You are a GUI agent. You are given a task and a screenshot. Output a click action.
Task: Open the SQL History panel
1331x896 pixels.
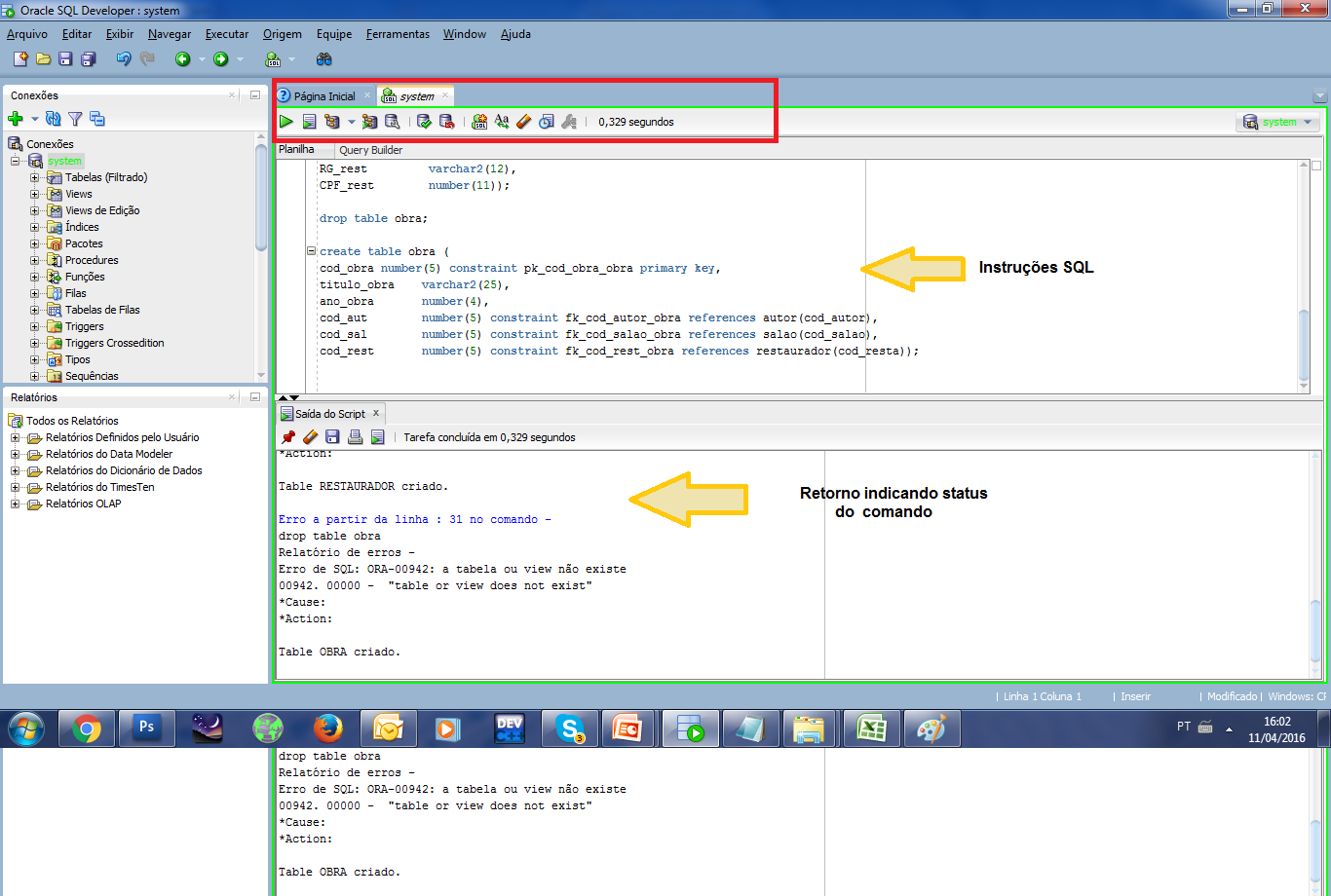coord(546,121)
